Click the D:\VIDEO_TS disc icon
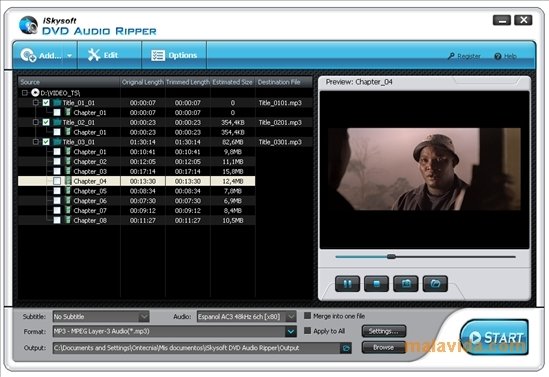This screenshot has height=377, width=549. 35,92
